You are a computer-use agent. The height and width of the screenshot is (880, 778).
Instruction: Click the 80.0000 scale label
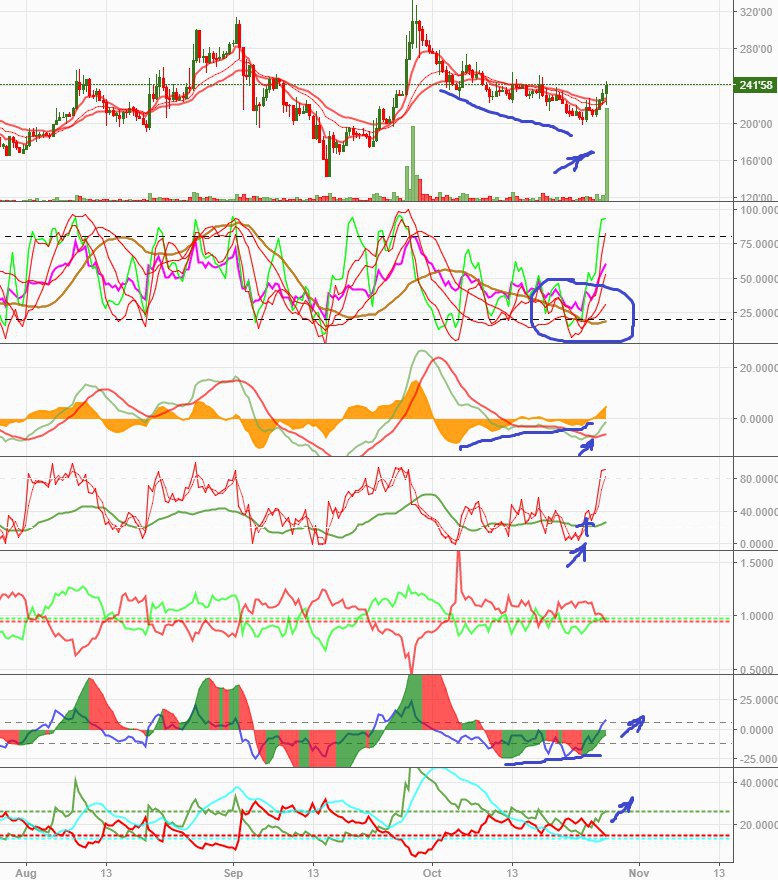(x=758, y=479)
